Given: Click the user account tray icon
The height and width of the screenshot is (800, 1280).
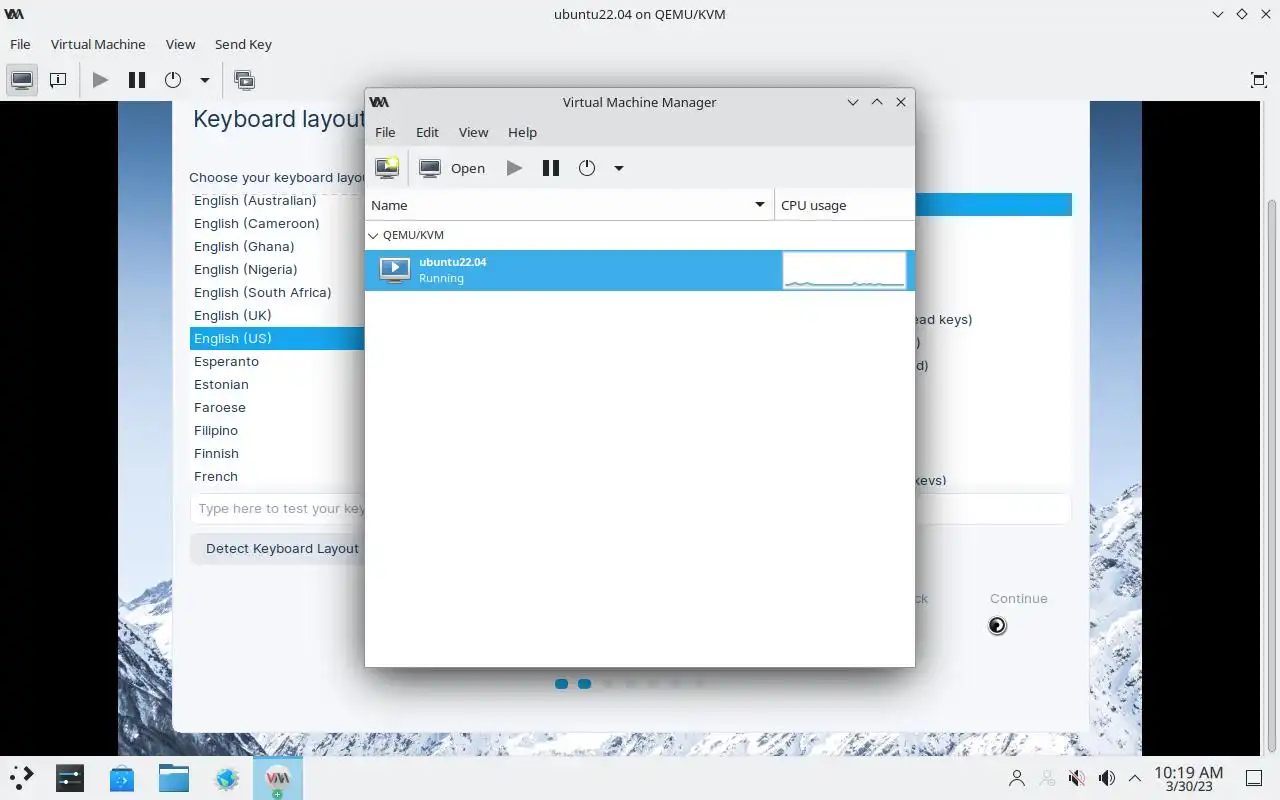Looking at the screenshot, I should click(x=1017, y=778).
